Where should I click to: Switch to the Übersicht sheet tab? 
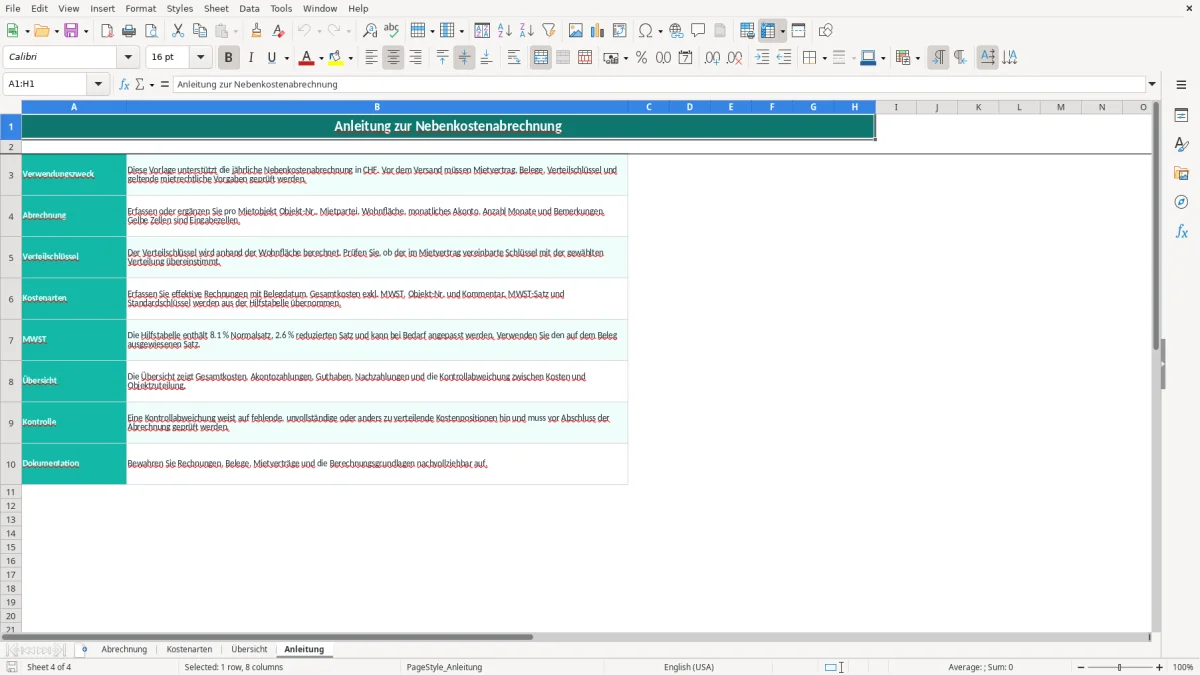[x=249, y=650]
